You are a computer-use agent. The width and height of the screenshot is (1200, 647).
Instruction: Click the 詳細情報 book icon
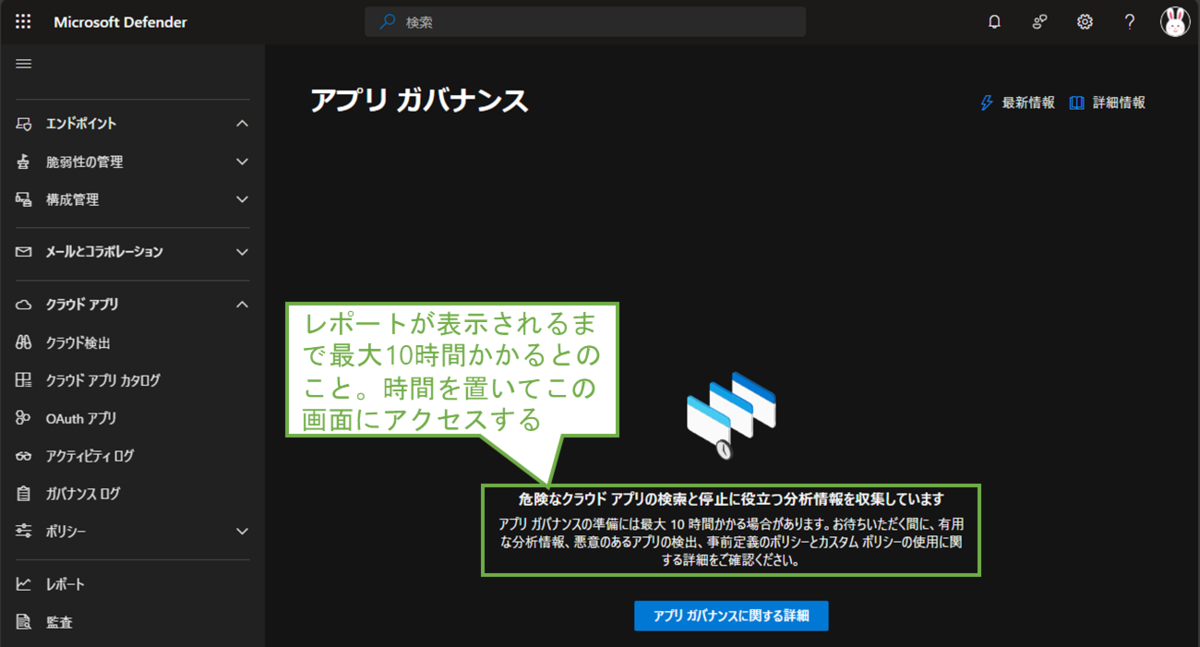point(1077,103)
